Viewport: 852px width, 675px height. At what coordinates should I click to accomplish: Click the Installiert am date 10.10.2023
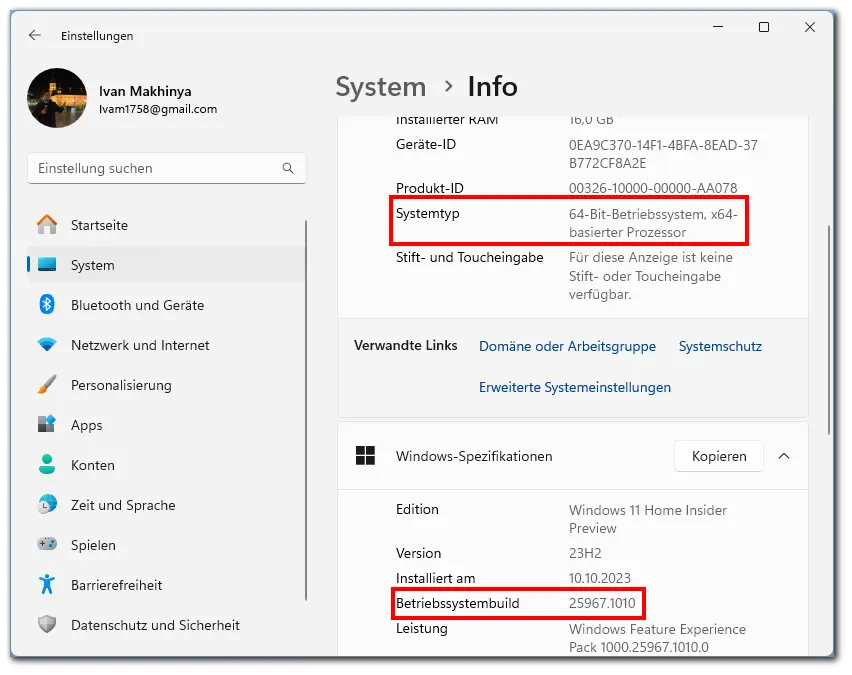pos(599,578)
